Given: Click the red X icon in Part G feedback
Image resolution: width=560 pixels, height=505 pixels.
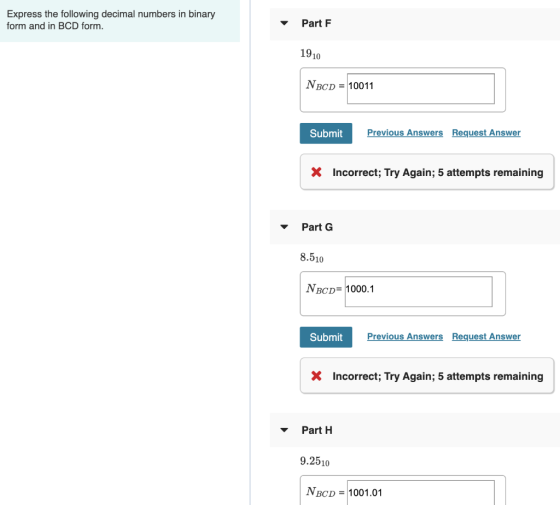Looking at the screenshot, I should pyautogui.click(x=316, y=376).
